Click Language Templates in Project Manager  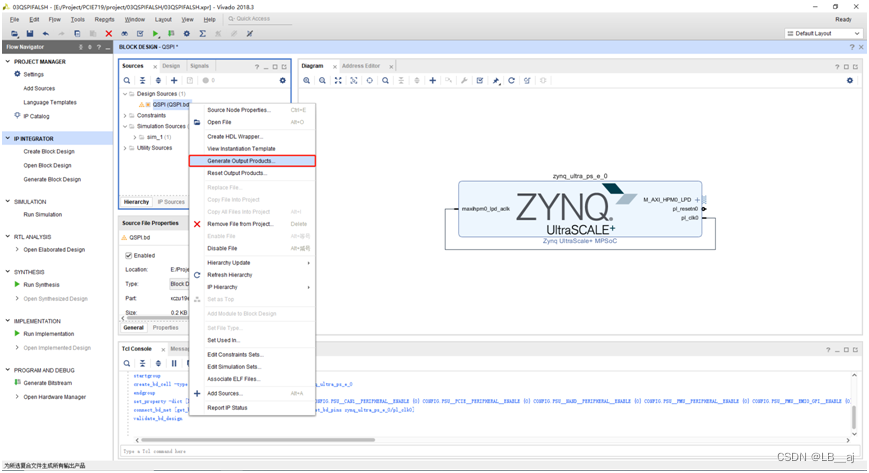[50, 103]
